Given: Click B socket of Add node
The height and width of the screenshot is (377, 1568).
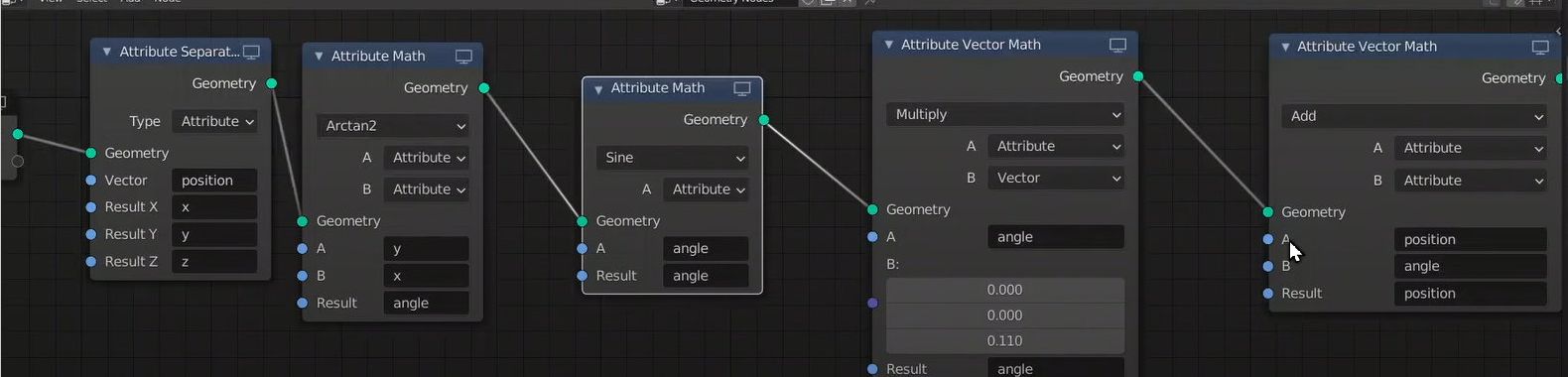Looking at the screenshot, I should click(1268, 266).
